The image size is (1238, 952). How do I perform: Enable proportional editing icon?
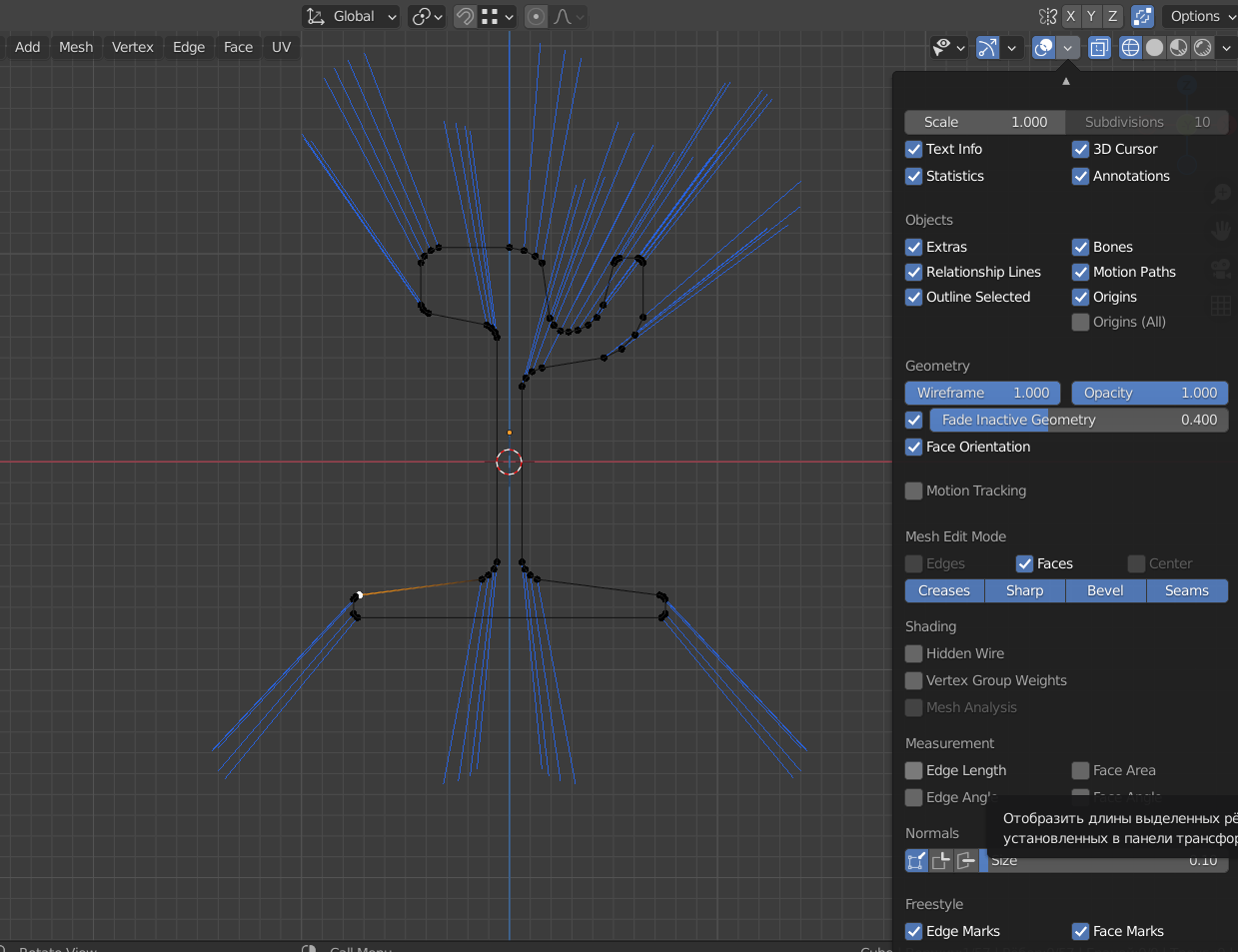(x=537, y=16)
